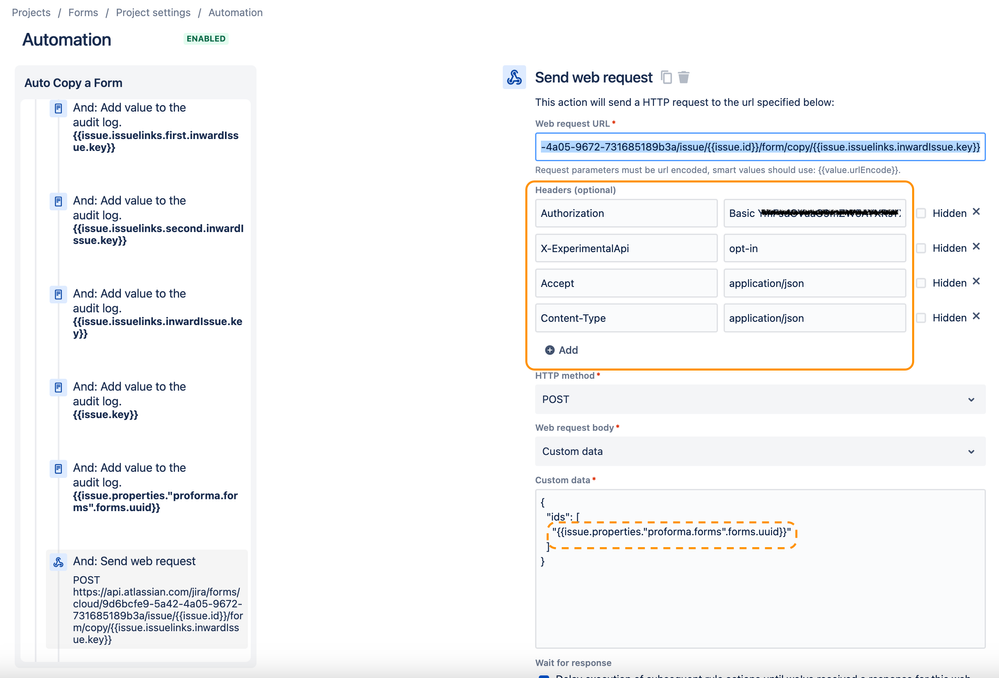This screenshot has width=999, height=678.
Task: Tick Hidden checkbox for Accept header
Action: (x=921, y=283)
